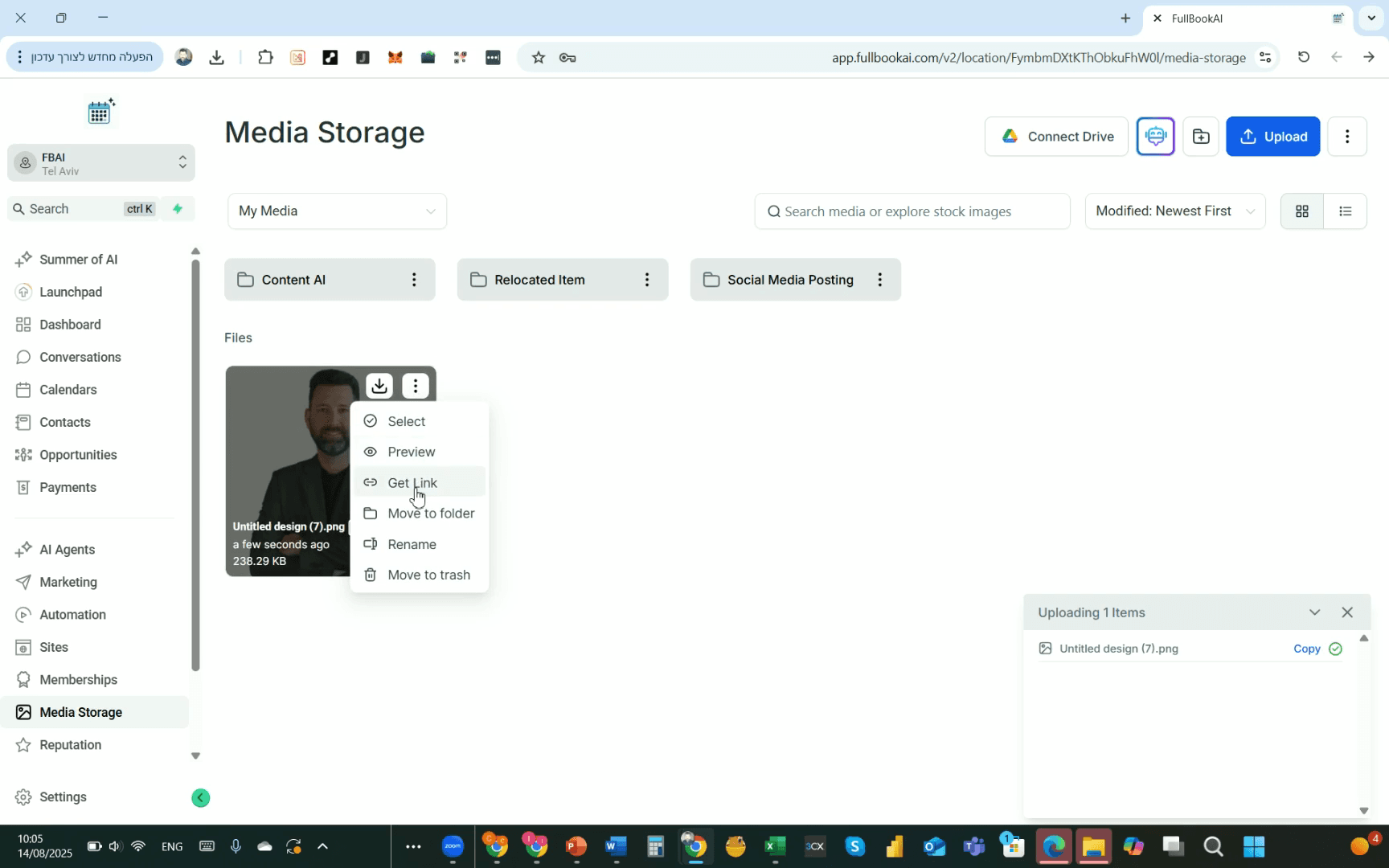Choose Move to trash option
Viewport: 1389px width, 868px height.
(420, 575)
